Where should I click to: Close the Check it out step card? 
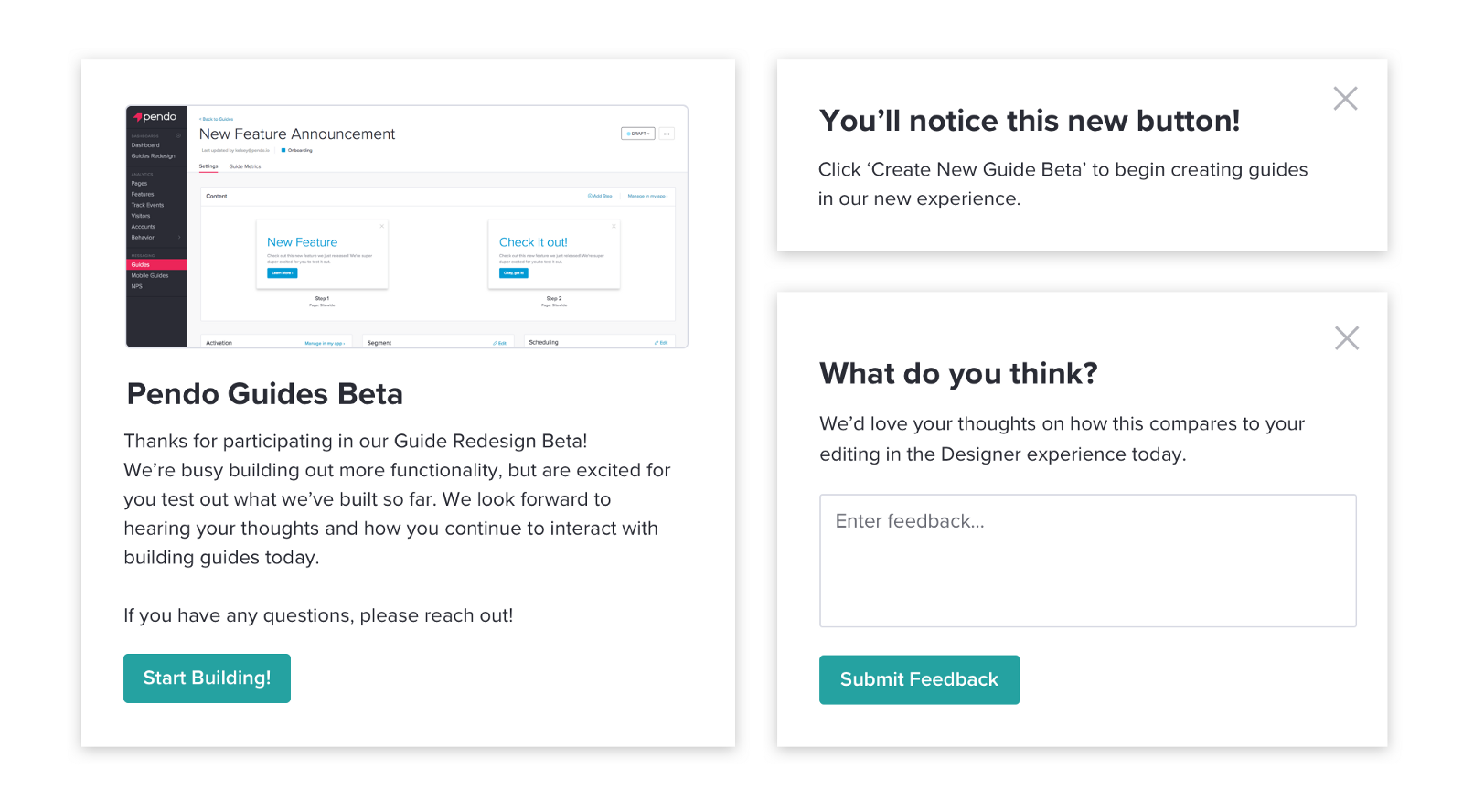click(x=614, y=226)
